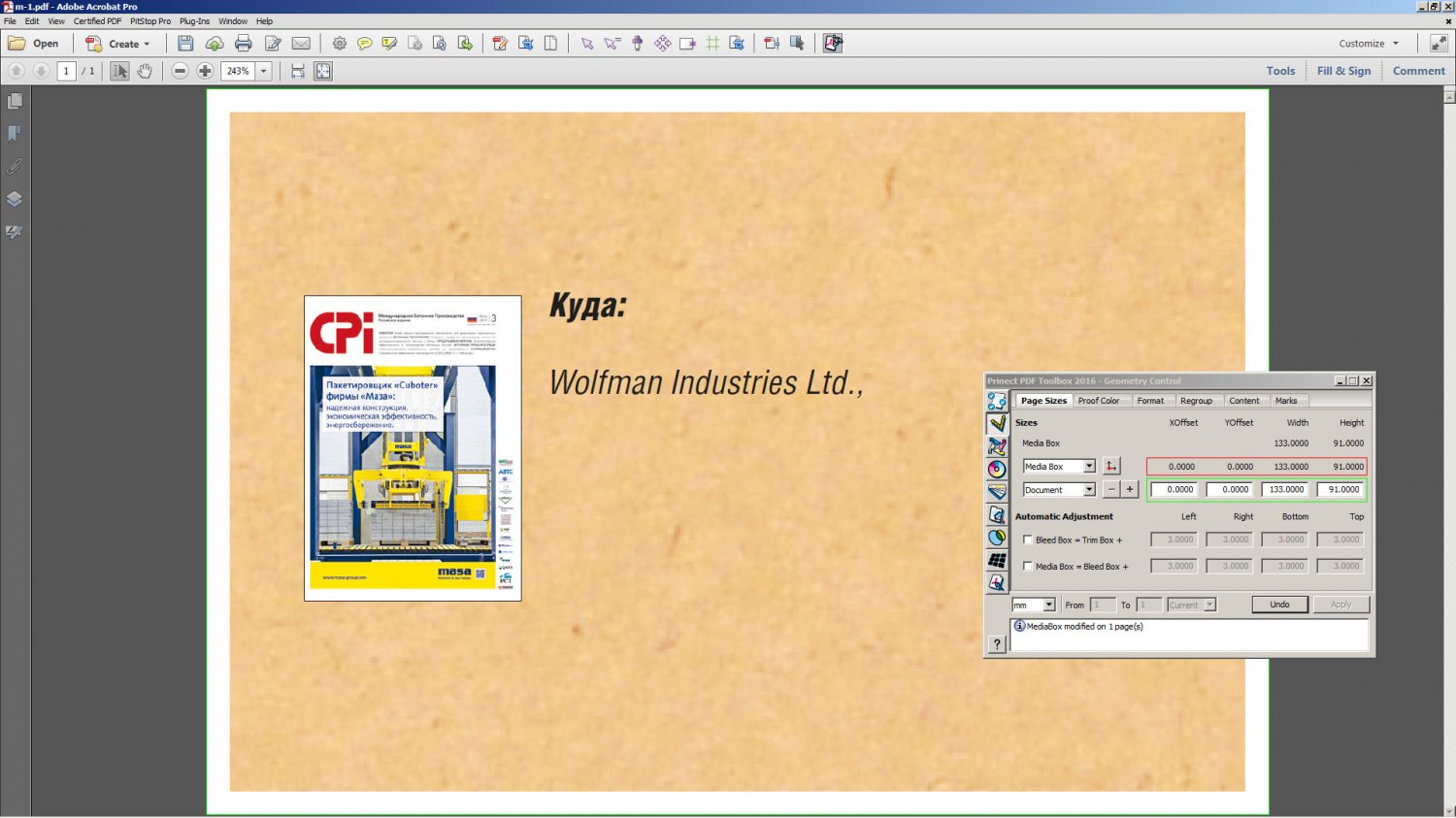Open the Tools pane

coord(1280,71)
